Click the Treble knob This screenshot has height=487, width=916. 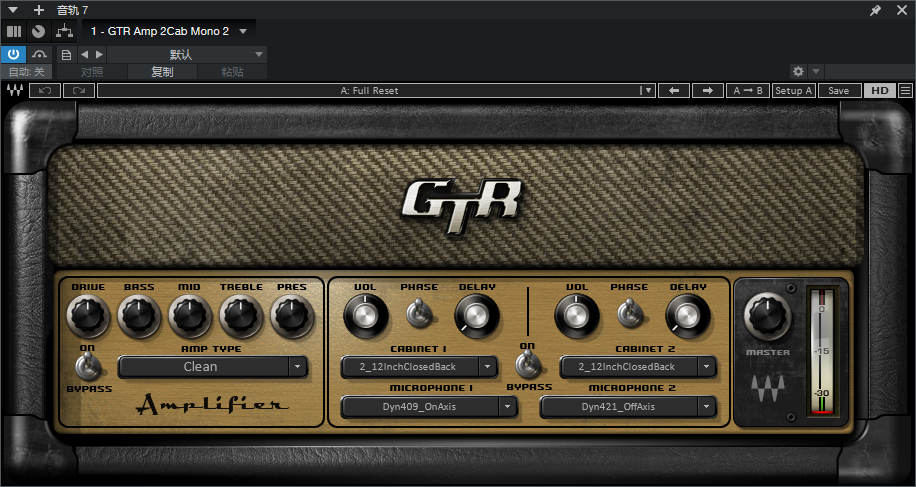pyautogui.click(x=241, y=316)
